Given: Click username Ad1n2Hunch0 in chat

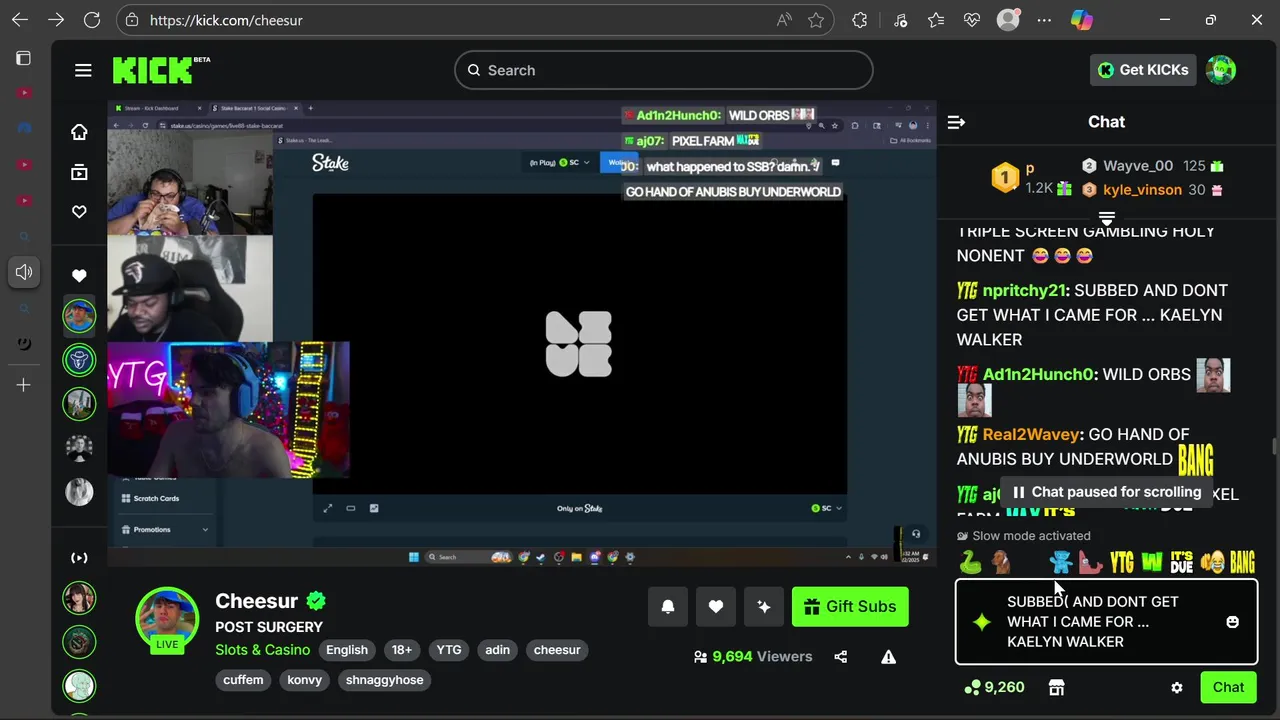Looking at the screenshot, I should click(1038, 374).
